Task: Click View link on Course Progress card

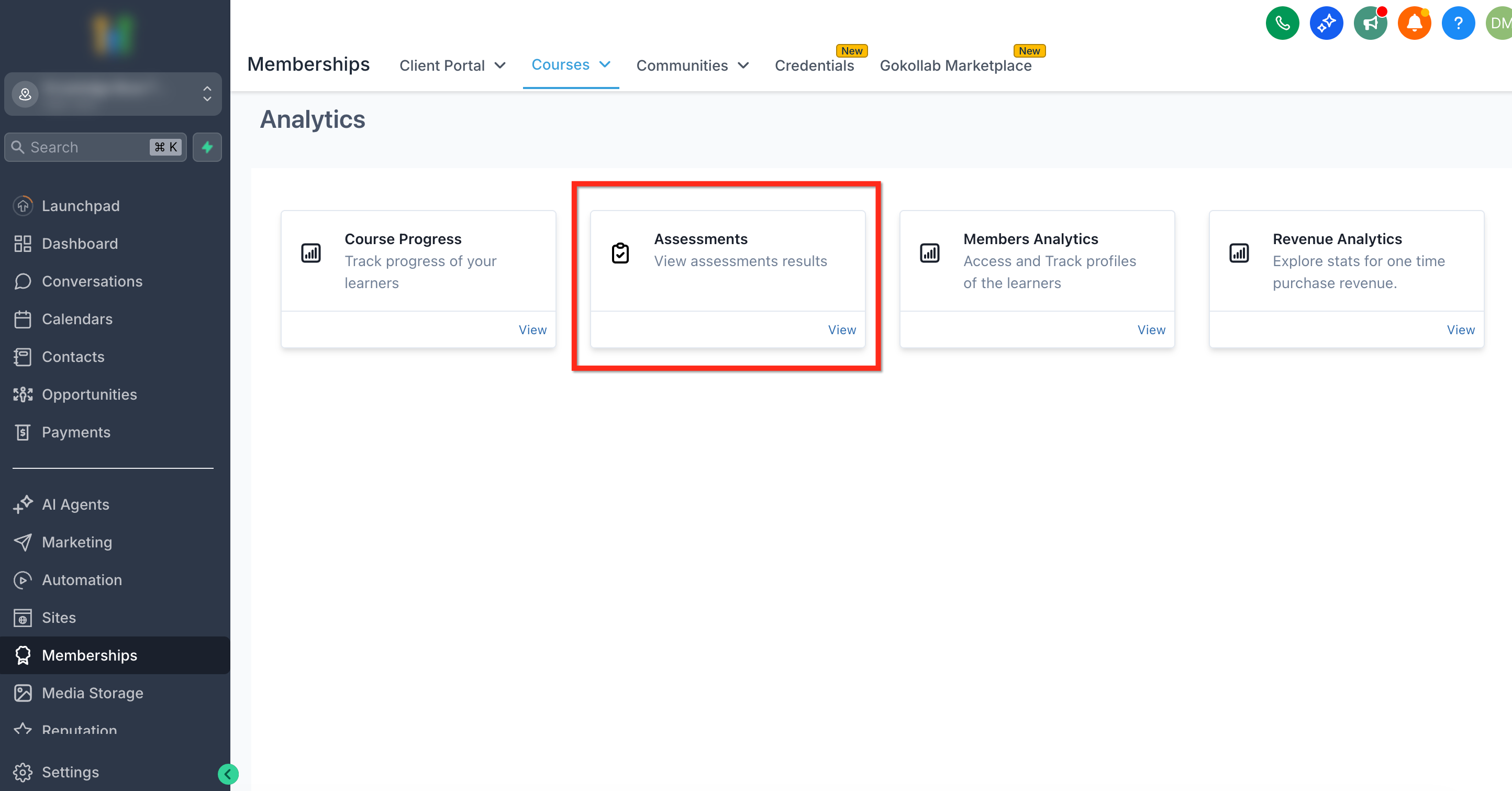Action: coord(532,330)
